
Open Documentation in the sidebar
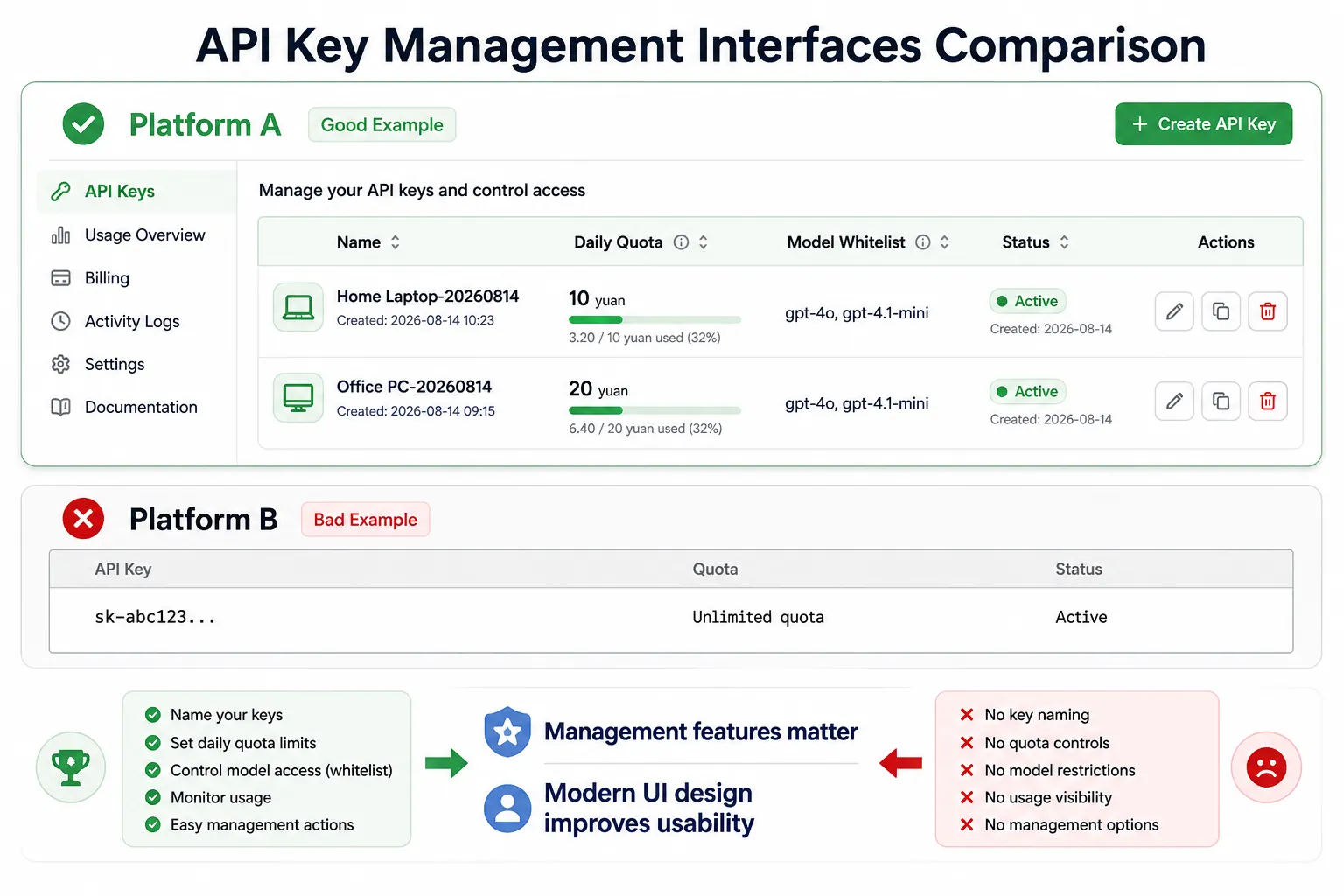[136, 407]
